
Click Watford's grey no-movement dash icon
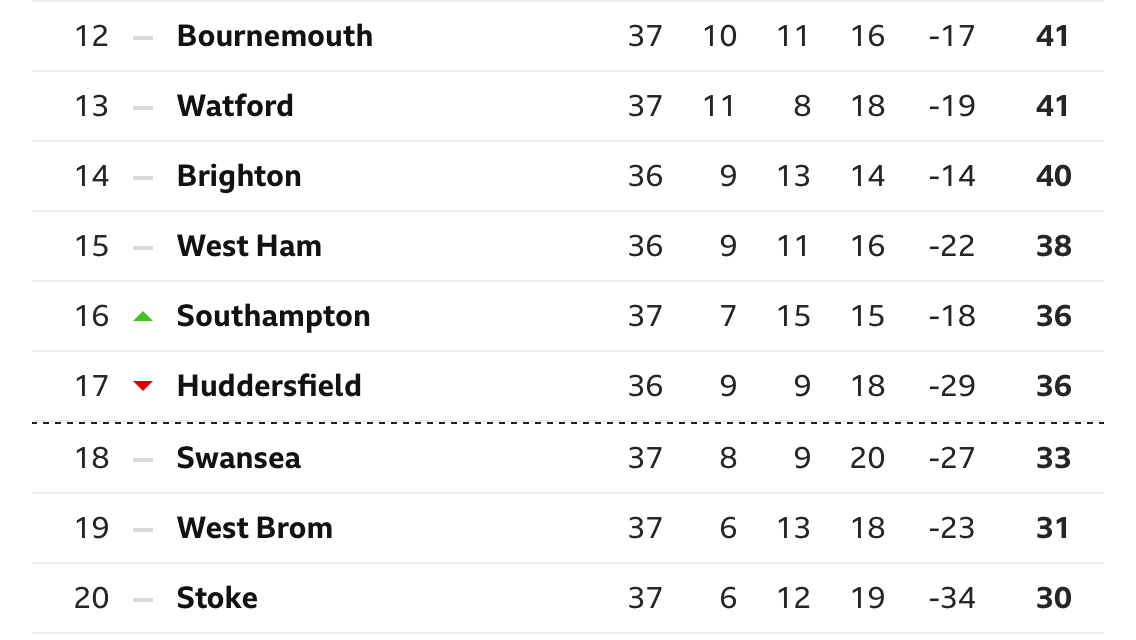tap(143, 108)
